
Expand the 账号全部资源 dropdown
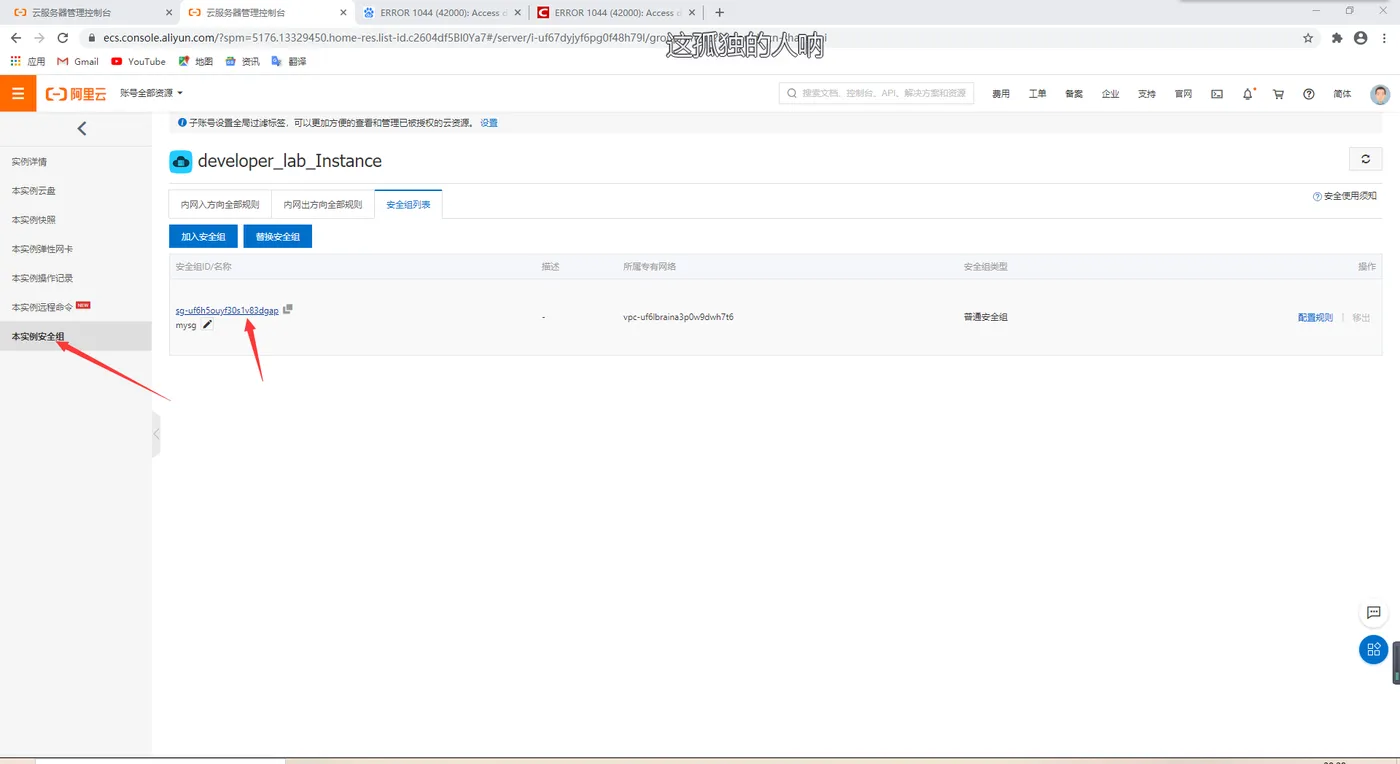[151, 93]
